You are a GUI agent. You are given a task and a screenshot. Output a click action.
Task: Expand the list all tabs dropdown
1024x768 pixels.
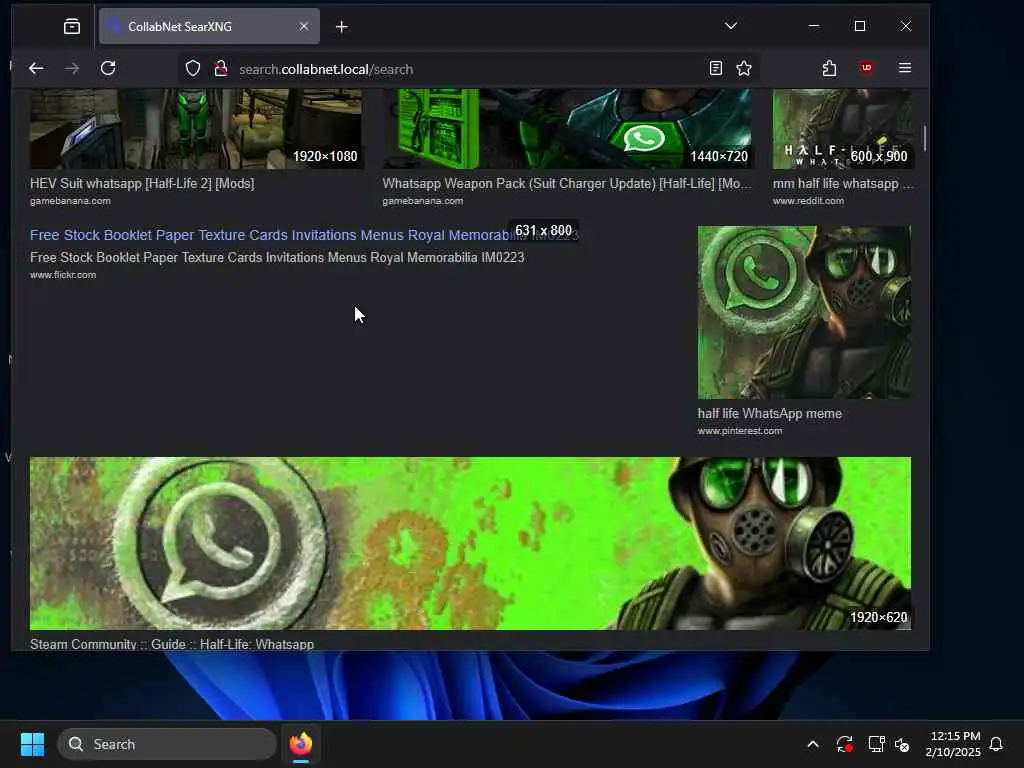point(731,26)
